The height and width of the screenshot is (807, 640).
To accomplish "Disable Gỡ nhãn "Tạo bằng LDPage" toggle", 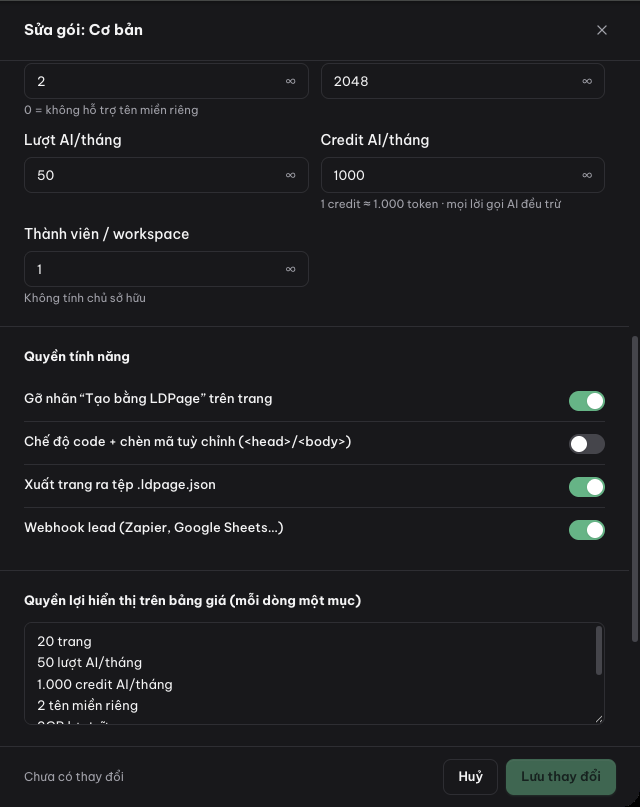I will [586, 401].
